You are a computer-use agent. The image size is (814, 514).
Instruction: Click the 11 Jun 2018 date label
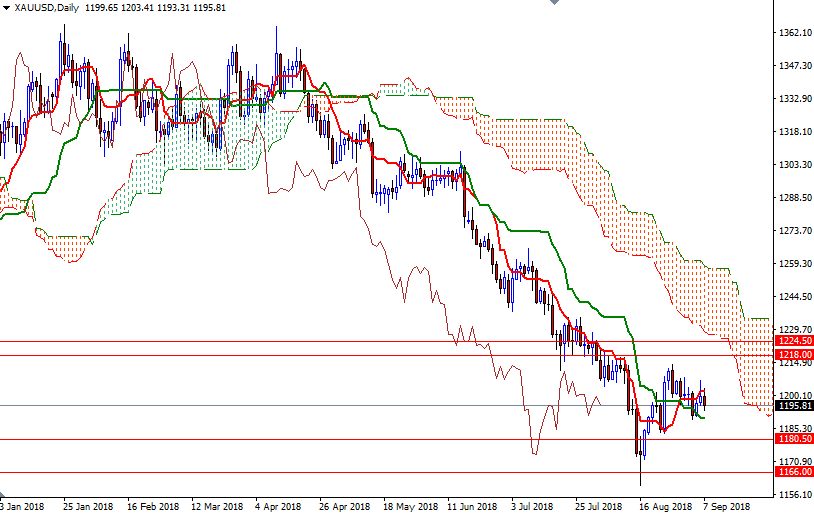(x=473, y=507)
